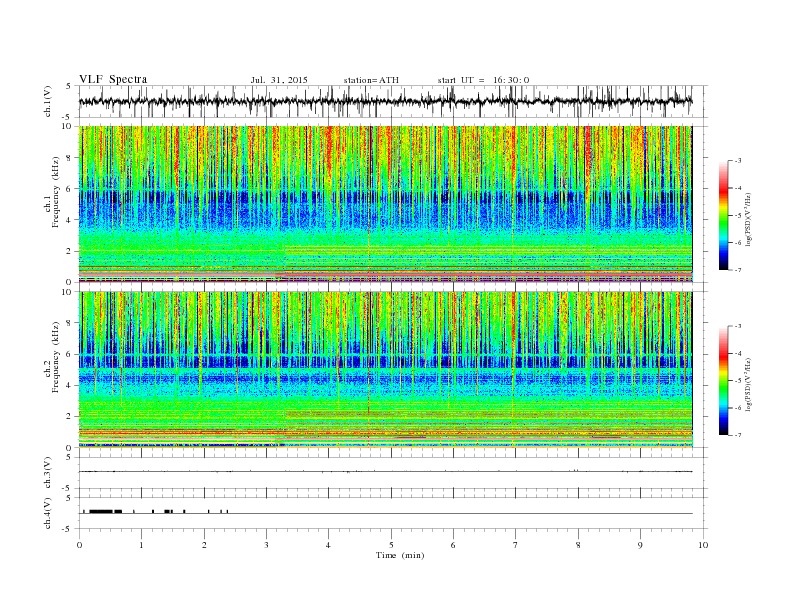The image size is (792, 612).
Task: Click time axis tick label "8"
Action: 578,545
